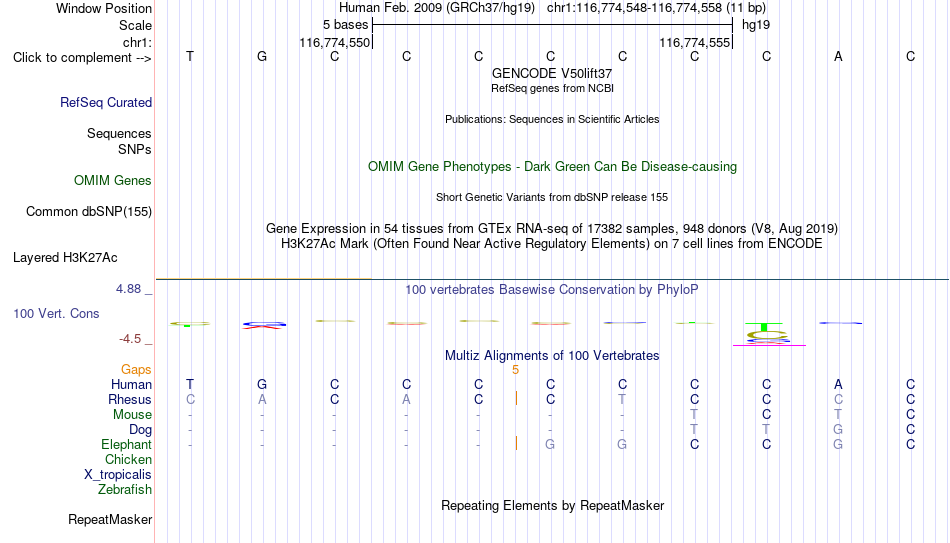
Task: Select the Sequences track label
Action: (119, 133)
